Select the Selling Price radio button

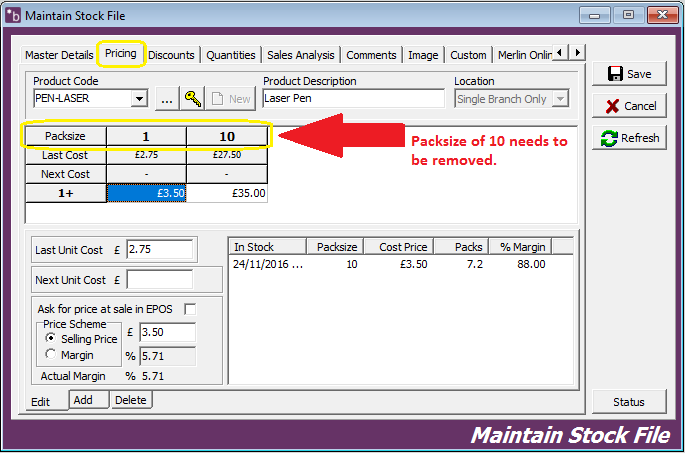[51, 338]
